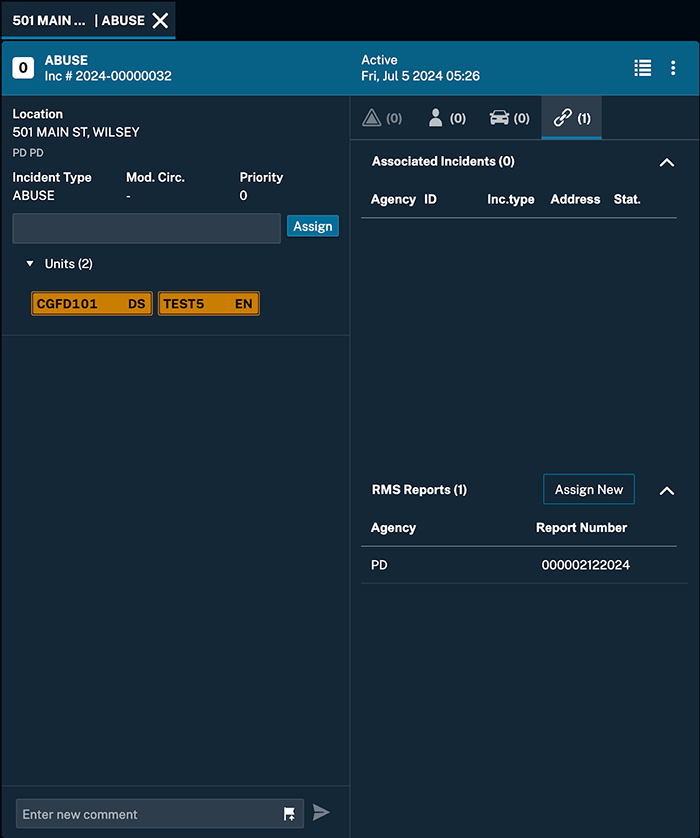
Task: Click the unit assignment input field
Action: pos(146,228)
